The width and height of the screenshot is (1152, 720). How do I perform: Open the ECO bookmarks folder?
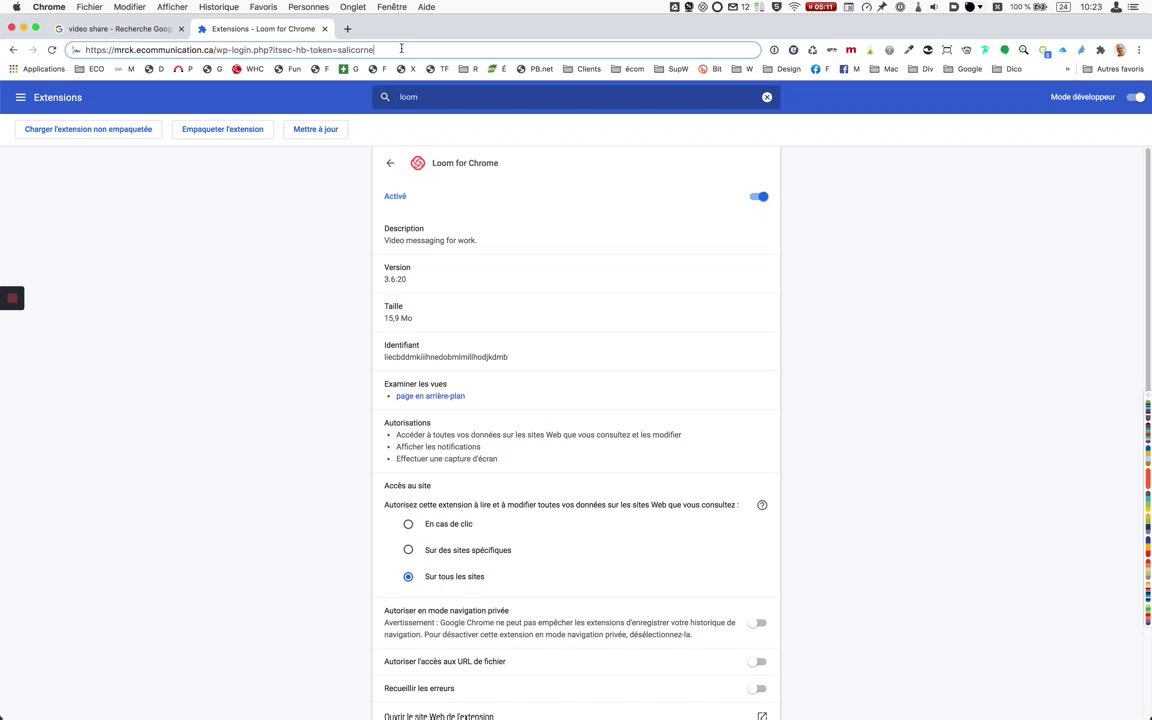pos(90,69)
